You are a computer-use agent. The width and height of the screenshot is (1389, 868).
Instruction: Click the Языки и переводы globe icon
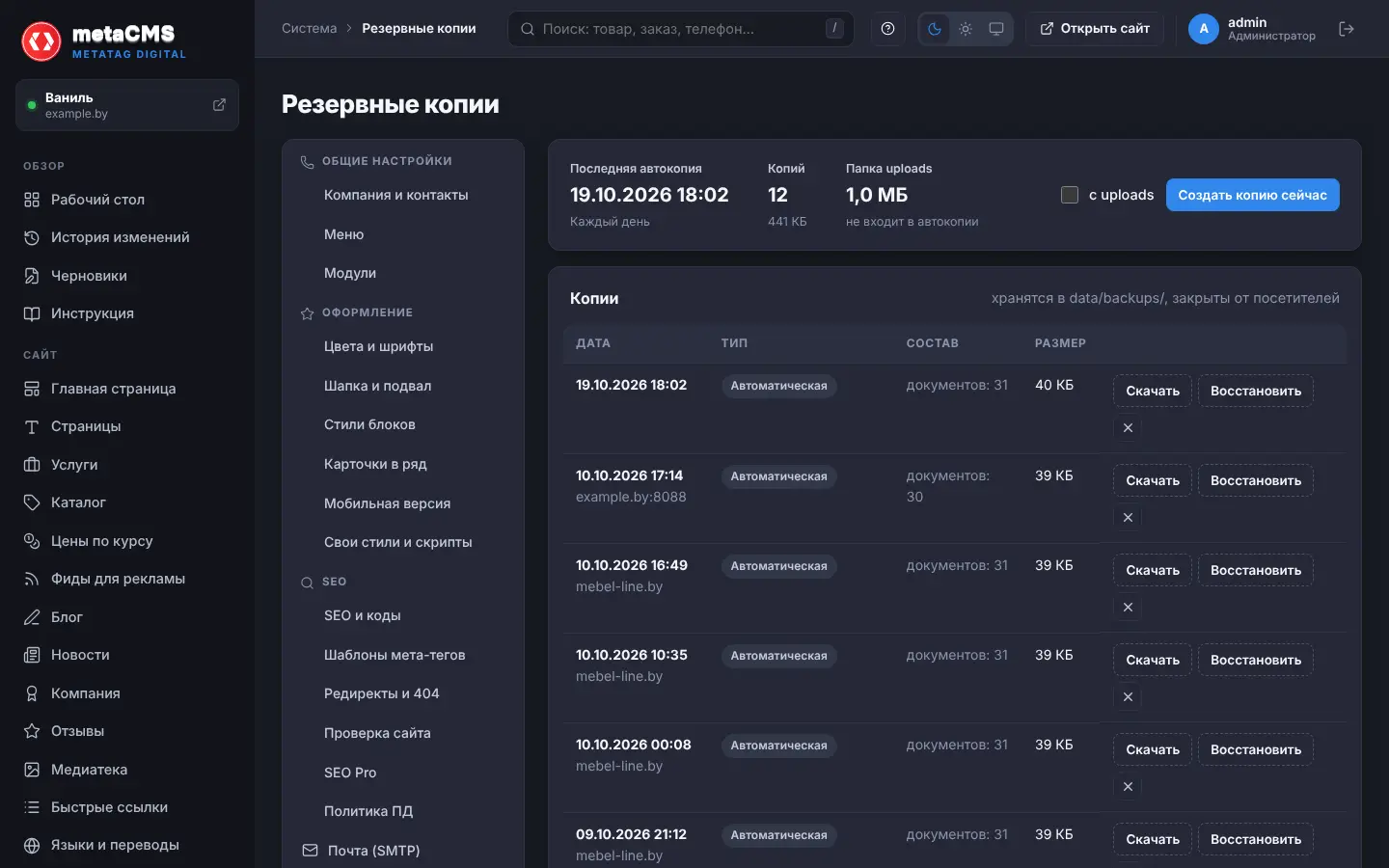click(x=32, y=845)
